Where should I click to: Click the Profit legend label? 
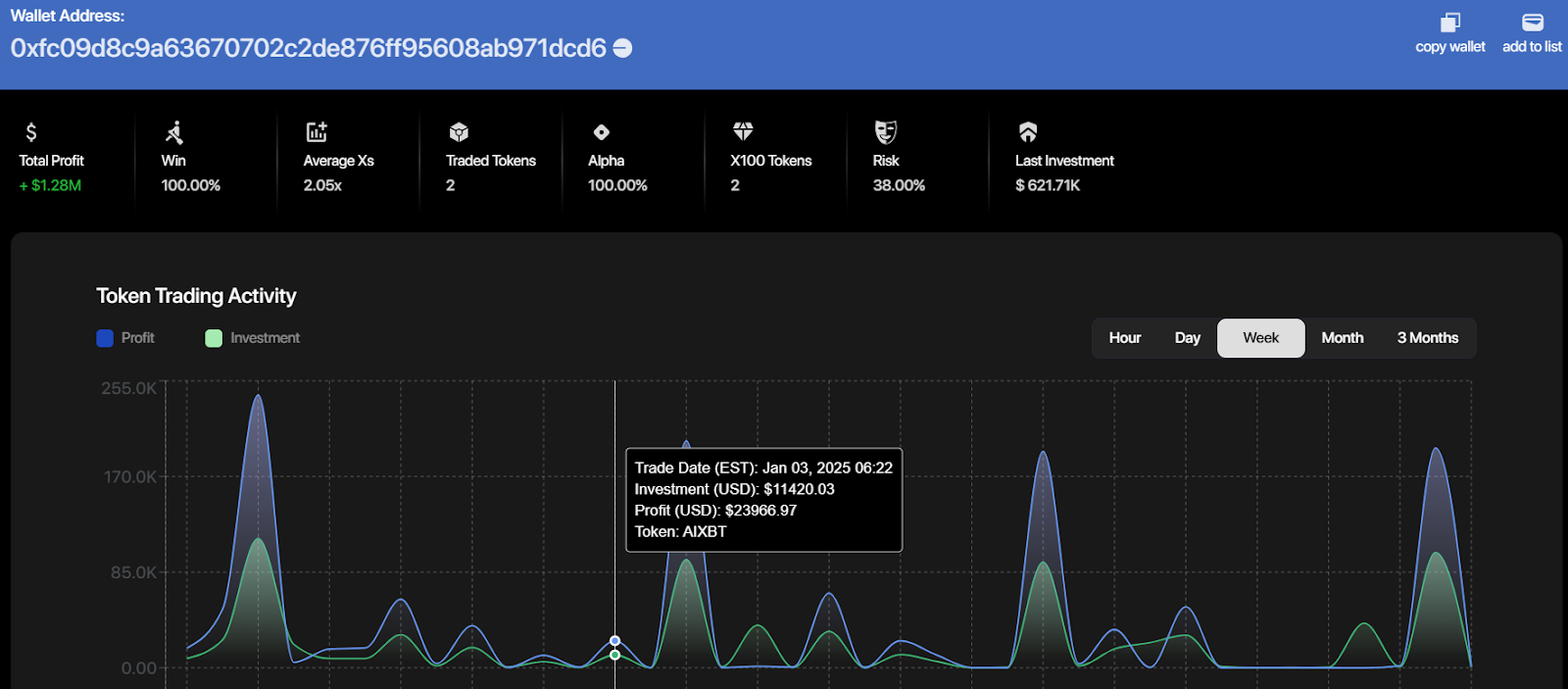click(x=138, y=338)
